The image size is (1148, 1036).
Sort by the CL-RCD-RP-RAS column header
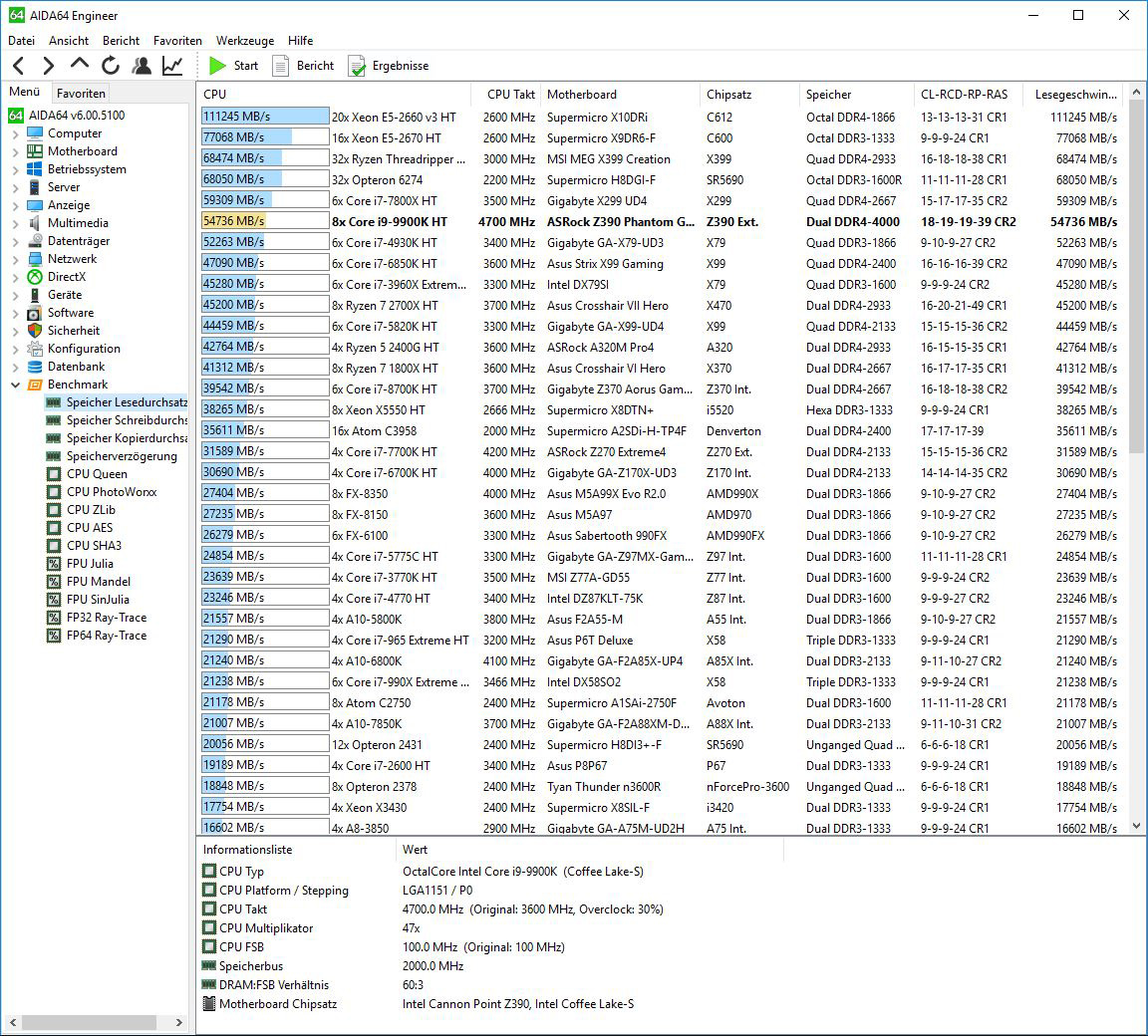(969, 95)
